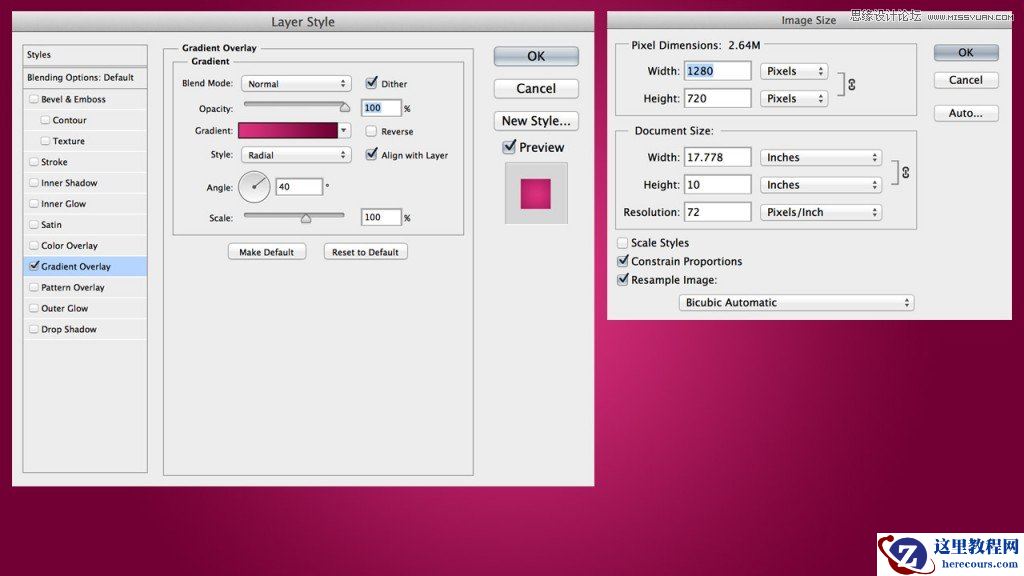This screenshot has width=1024, height=576.
Task: Uncheck Align with Layer
Action: (372, 155)
